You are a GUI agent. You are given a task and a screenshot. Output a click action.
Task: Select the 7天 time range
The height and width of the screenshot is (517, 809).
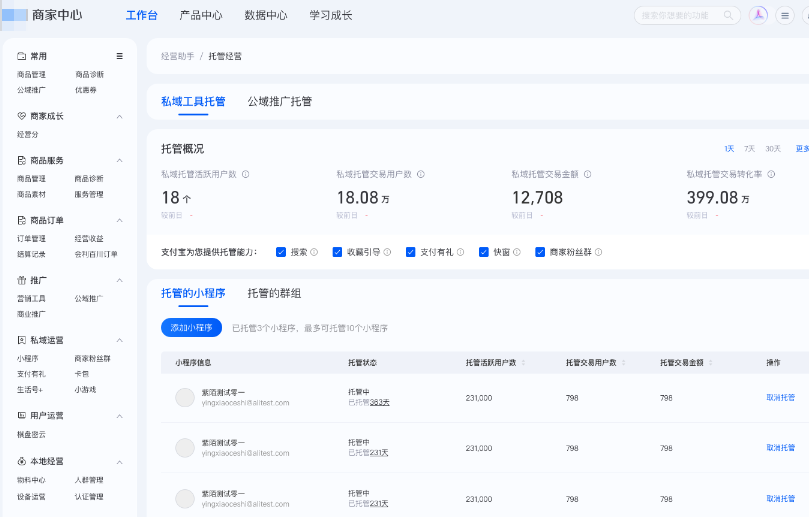point(749,149)
